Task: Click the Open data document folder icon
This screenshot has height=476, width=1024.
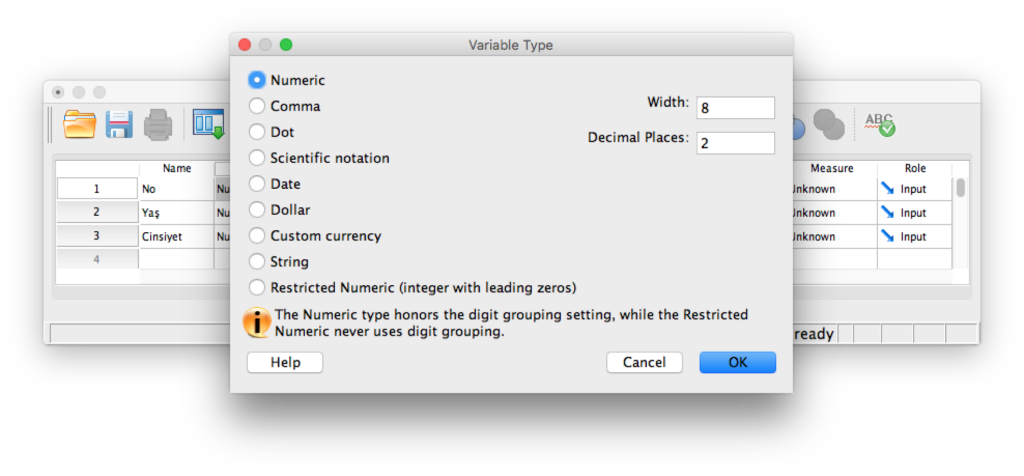Action: click(x=79, y=124)
